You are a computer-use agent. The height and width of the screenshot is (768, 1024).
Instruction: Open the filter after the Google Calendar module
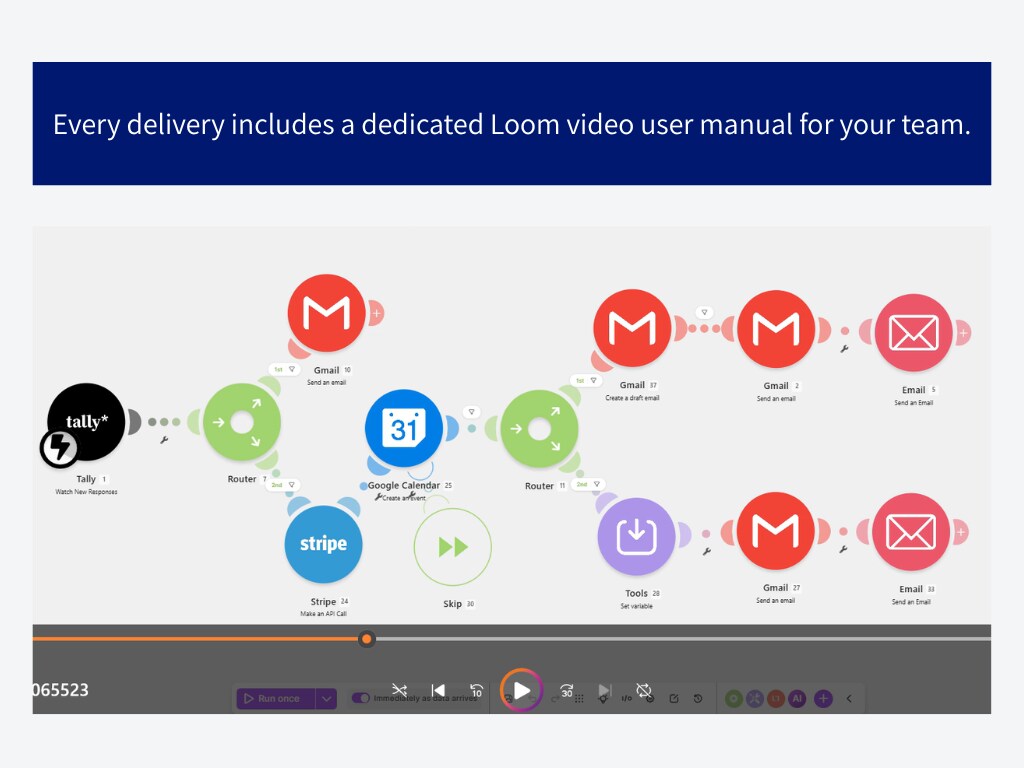(x=472, y=412)
